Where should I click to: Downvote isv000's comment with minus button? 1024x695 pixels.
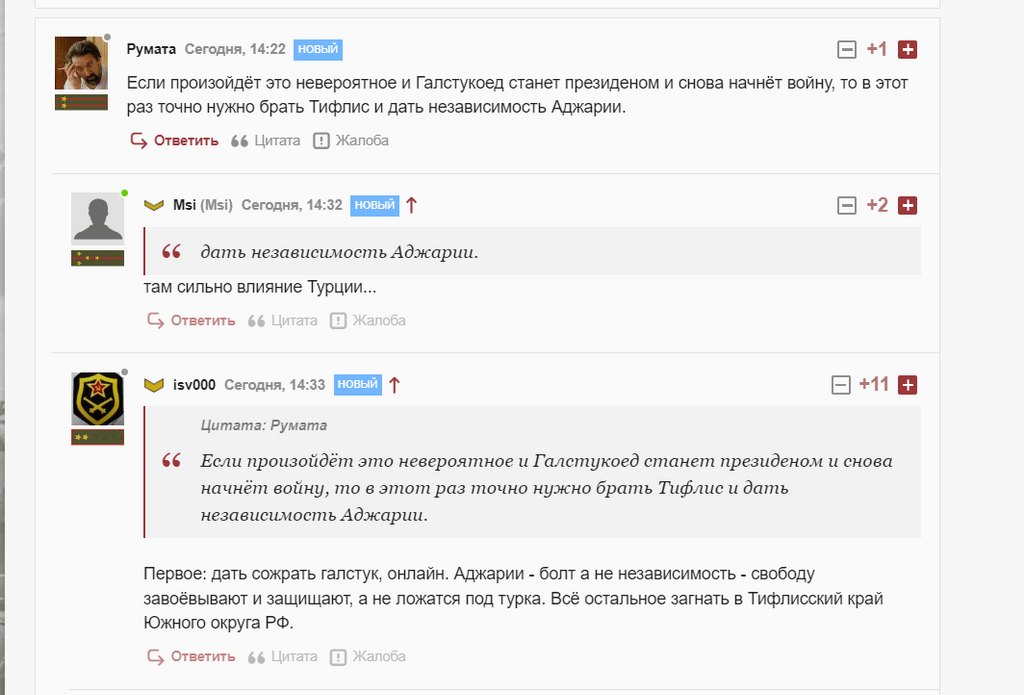pos(841,384)
